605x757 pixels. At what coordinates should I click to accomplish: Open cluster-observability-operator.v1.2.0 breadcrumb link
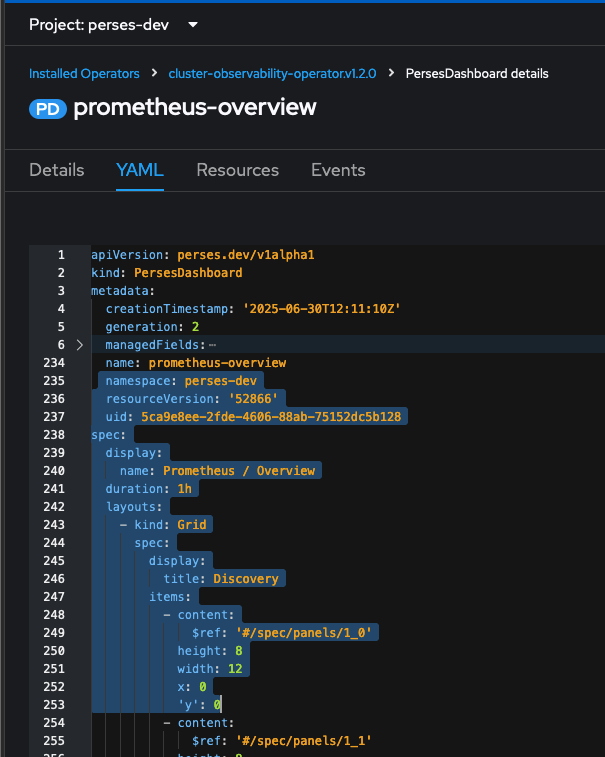(272, 74)
